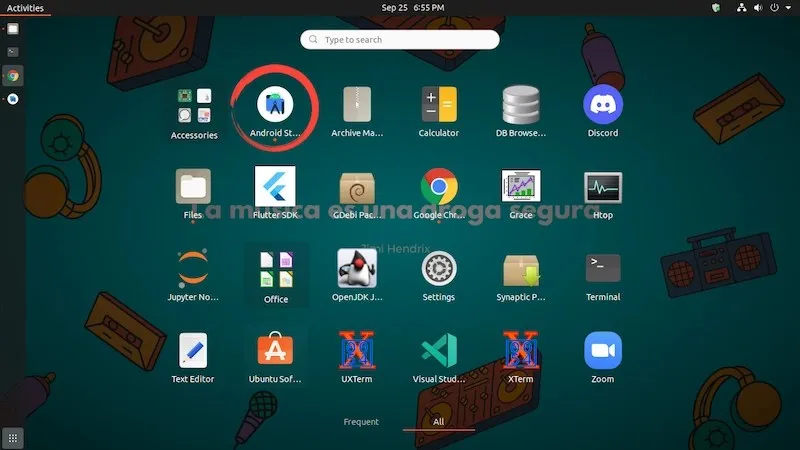
Task: Switch to the Frequent tab
Action: (361, 422)
